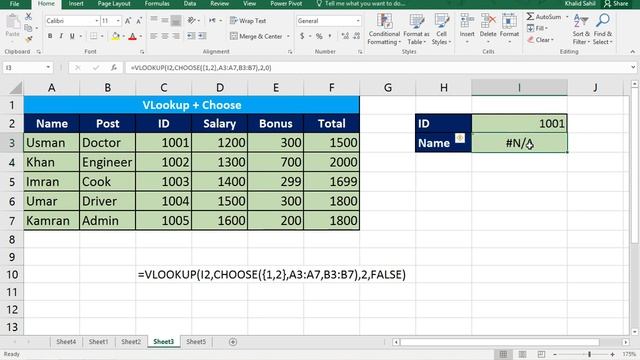Viewport: 640px width, 360px height.
Task: Open the Fill dropdown
Action: click(537, 28)
